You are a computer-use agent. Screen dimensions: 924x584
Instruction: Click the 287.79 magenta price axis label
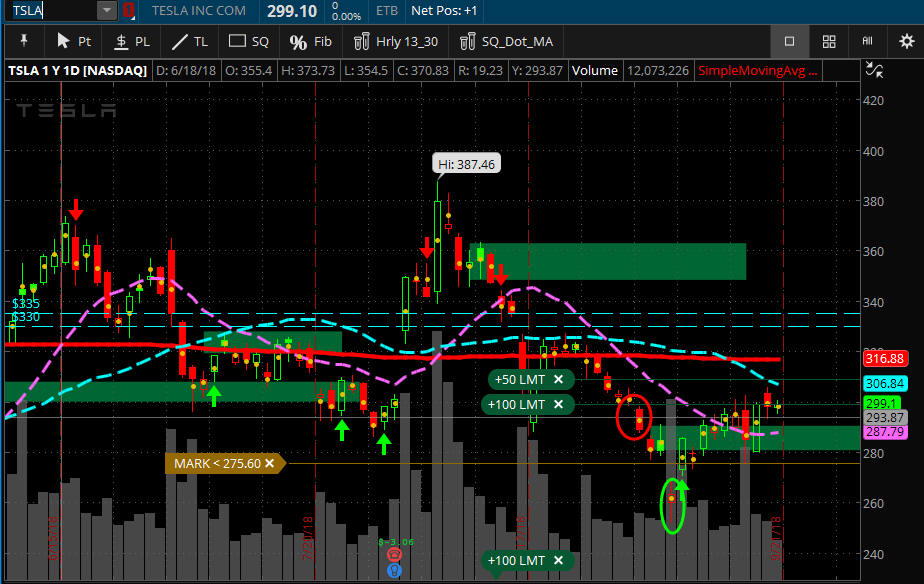(885, 431)
